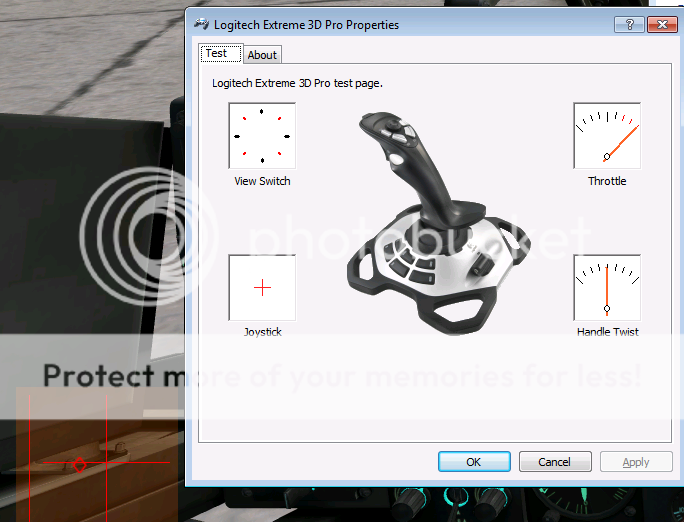This screenshot has width=684, height=522.
Task: Click 'Logitech Extreme 3D Pro test page.' text
Action: (x=298, y=83)
